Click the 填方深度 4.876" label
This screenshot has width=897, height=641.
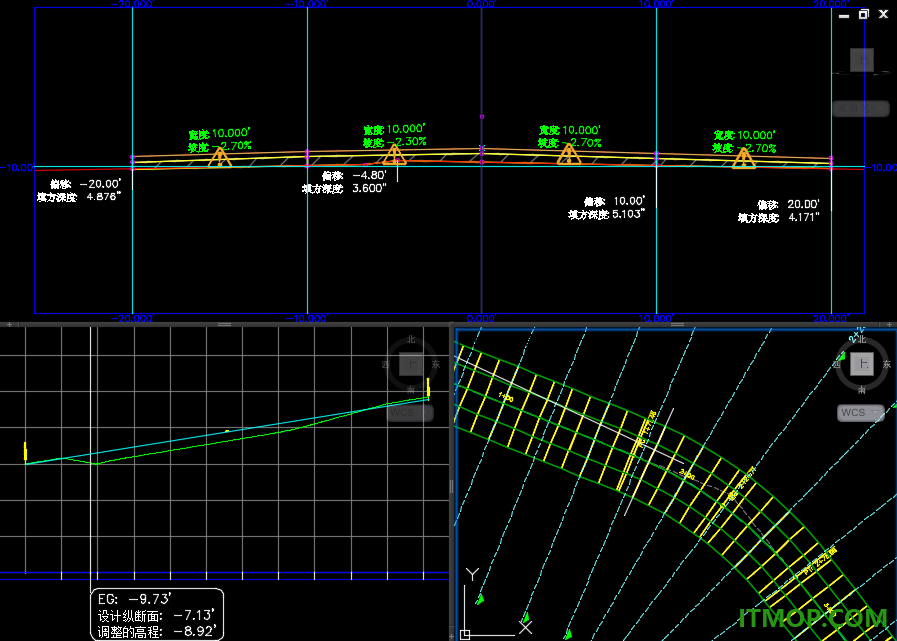(79, 197)
